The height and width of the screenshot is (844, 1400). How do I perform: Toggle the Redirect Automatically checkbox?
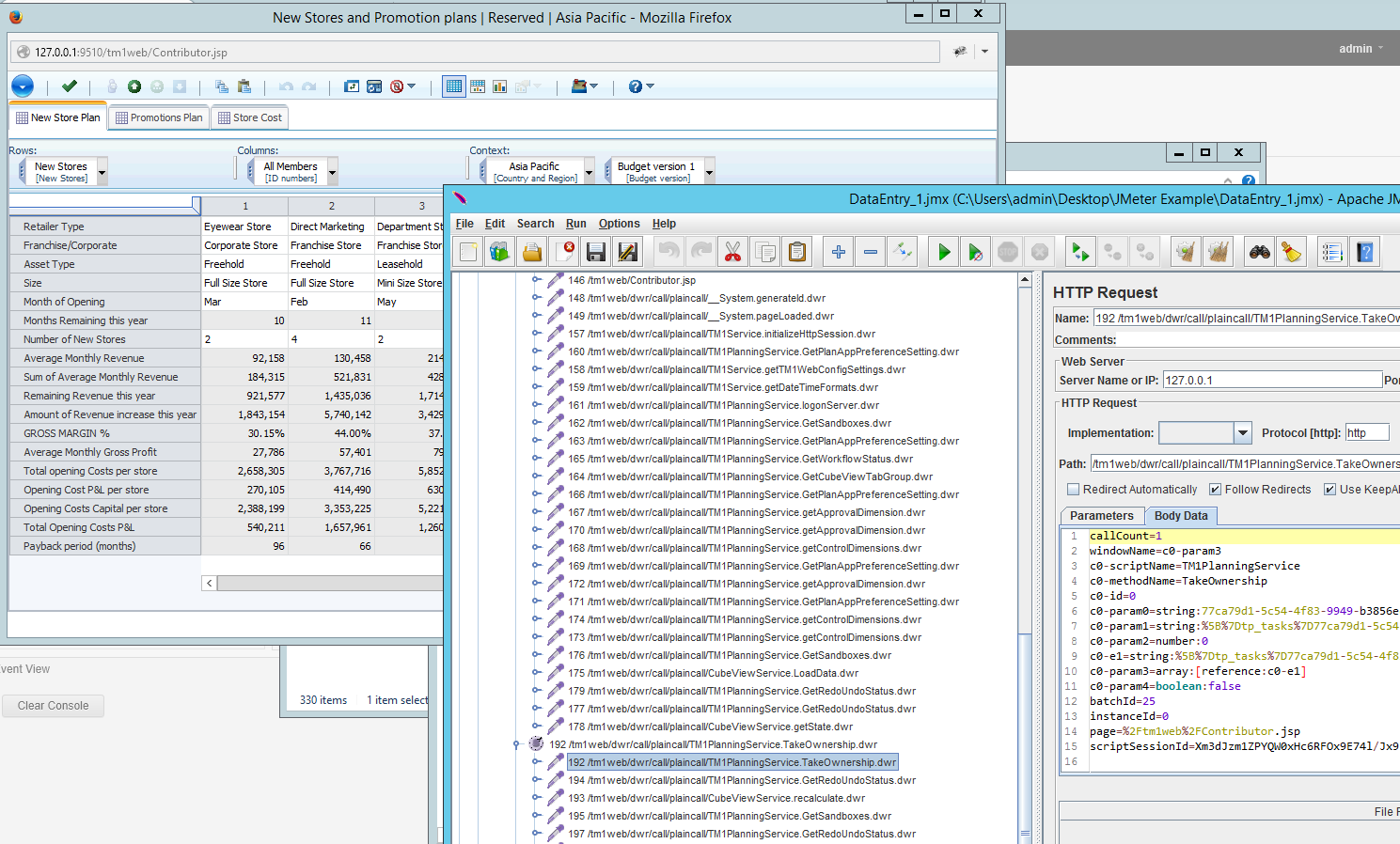tap(1073, 490)
